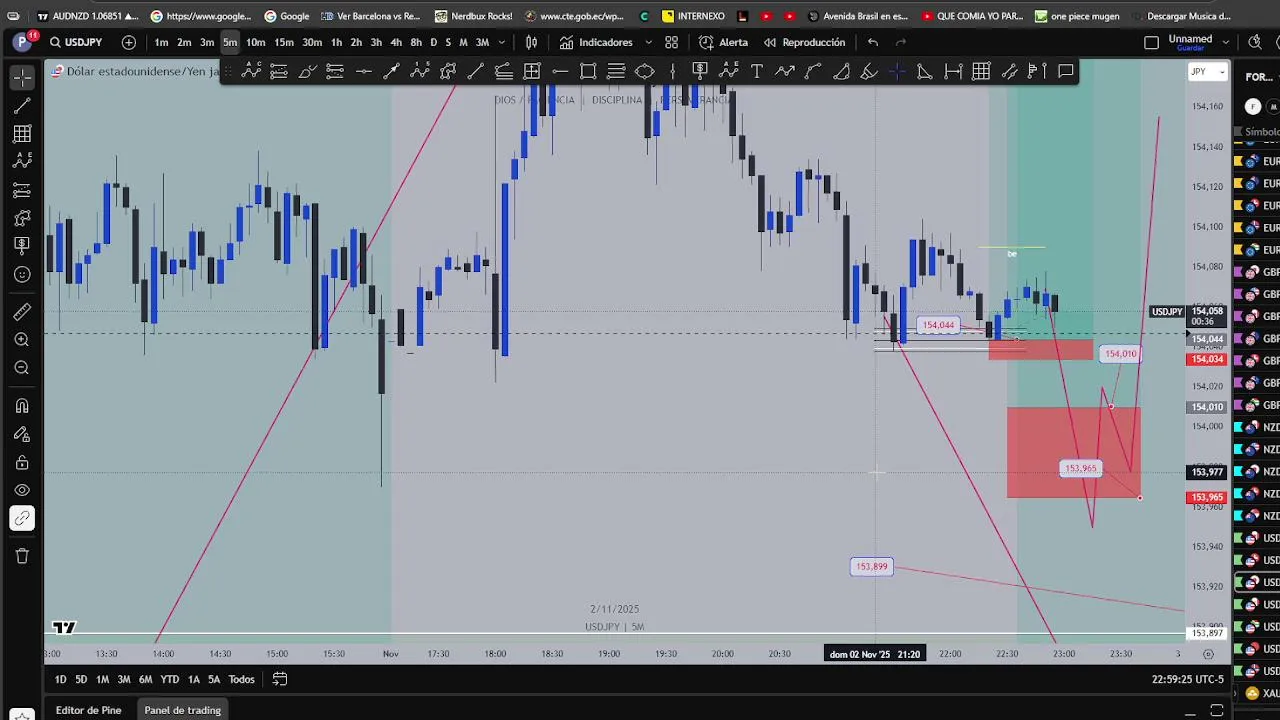Select the trend line tool in left sidebar
The height and width of the screenshot is (720, 1280).
click(x=22, y=105)
